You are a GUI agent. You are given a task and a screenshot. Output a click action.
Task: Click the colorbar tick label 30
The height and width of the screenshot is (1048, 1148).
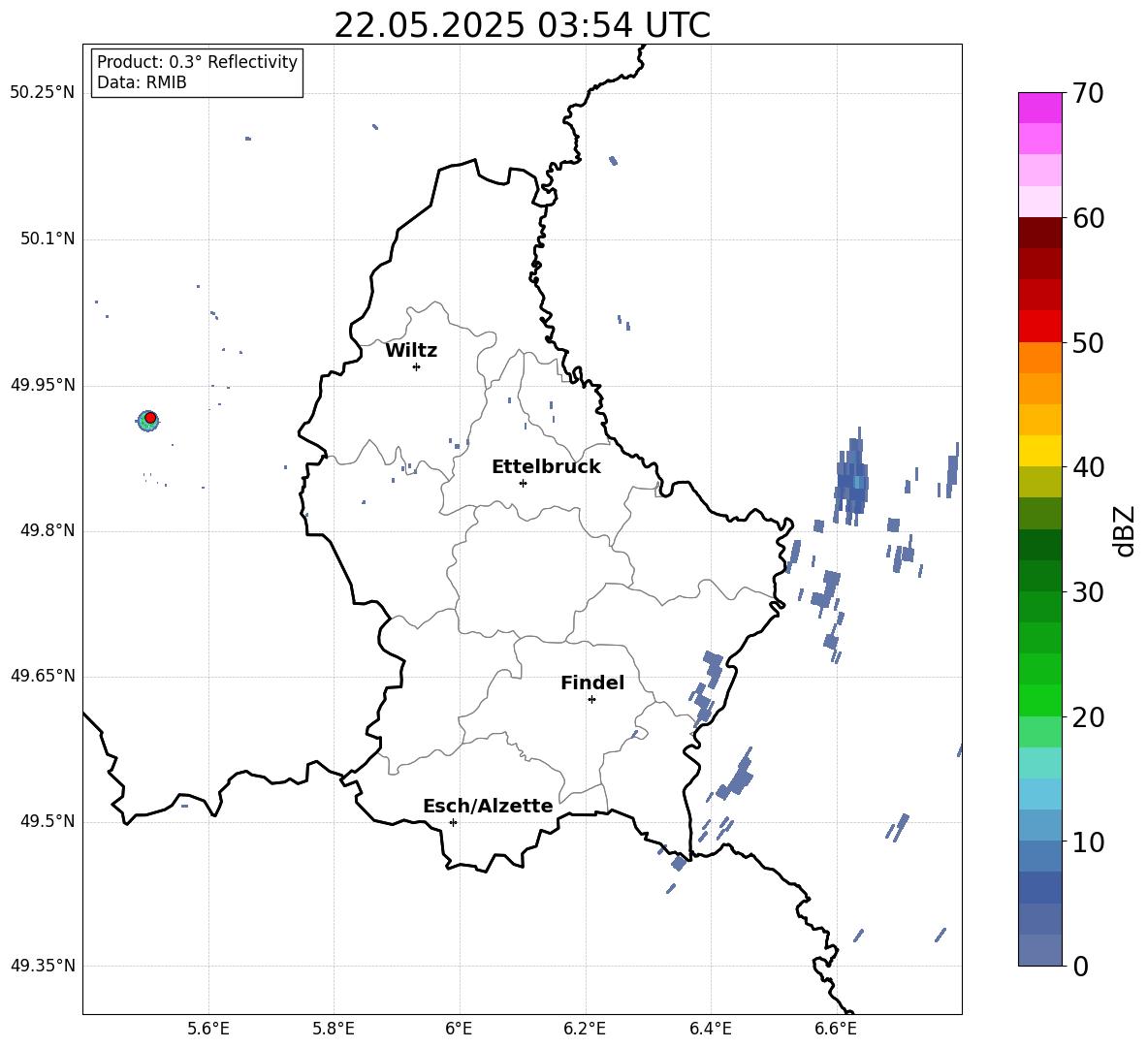point(1088,592)
